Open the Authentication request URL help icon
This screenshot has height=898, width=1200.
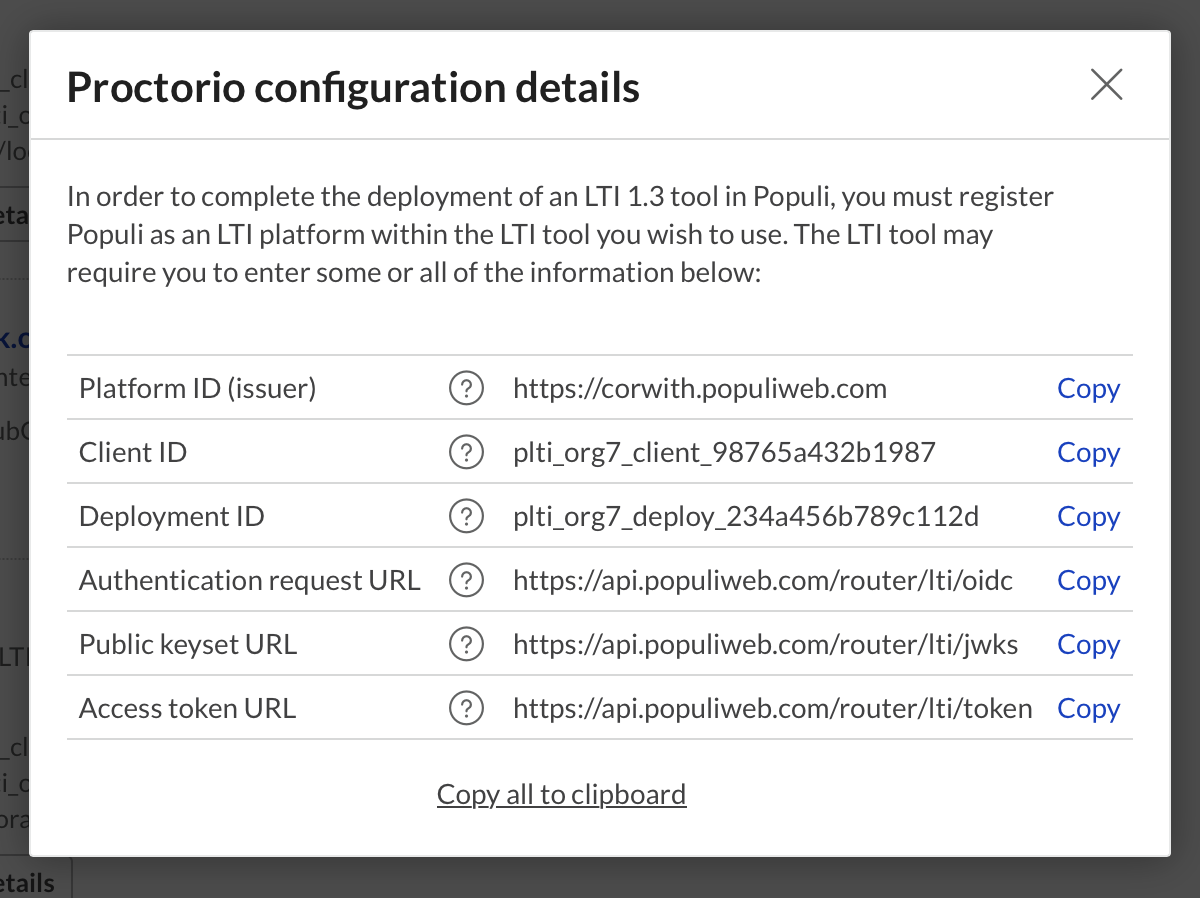coord(466,580)
